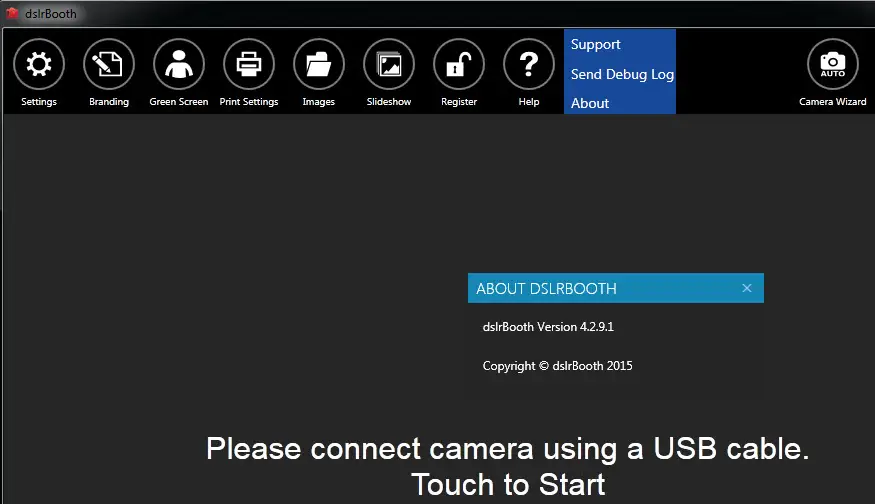Open the Green Screen icon
Screen dimensions: 875x504
[x=179, y=64]
